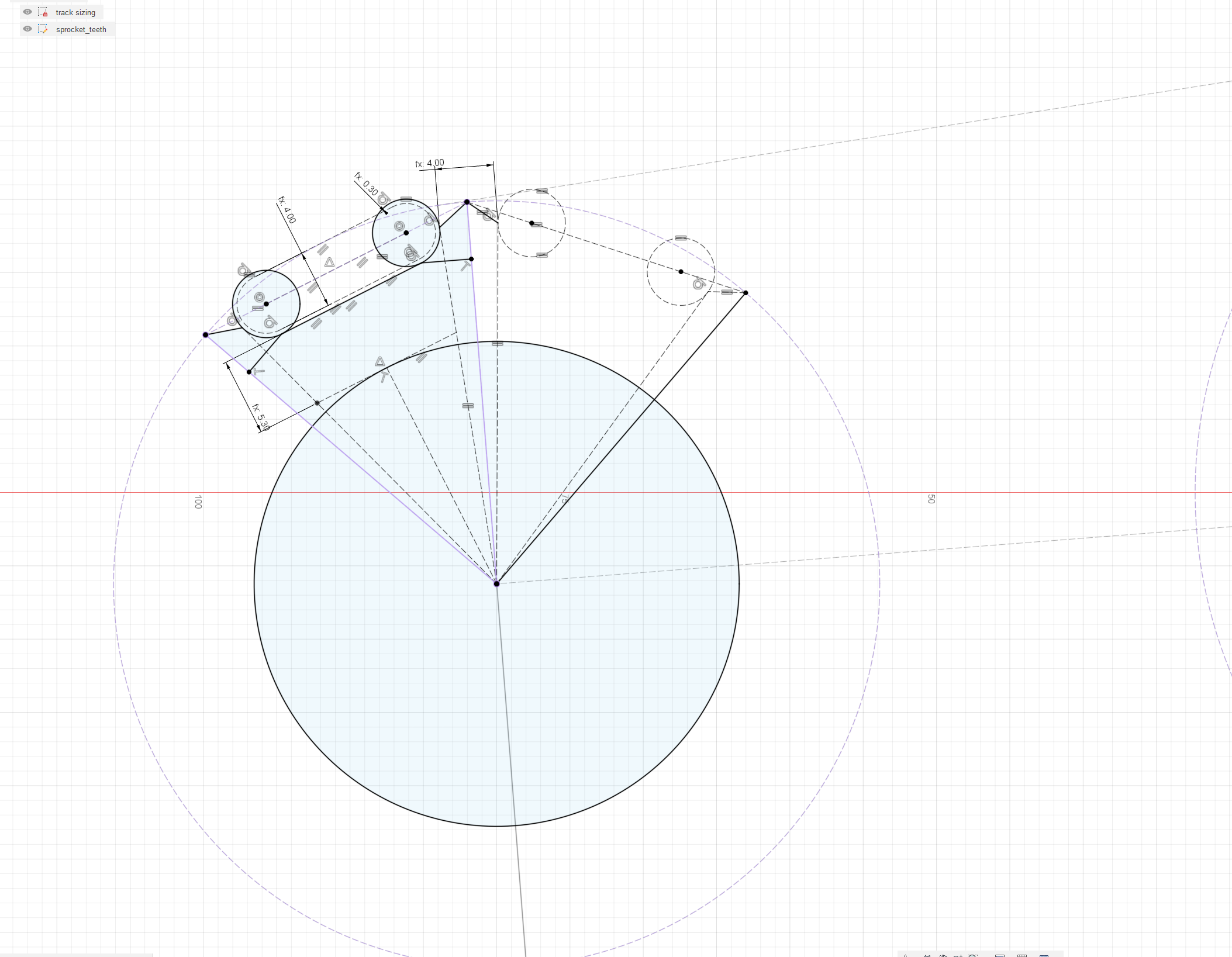This screenshot has width=1232, height=957.
Task: Activate the Pan tool at the bottom
Action: [x=944, y=955]
